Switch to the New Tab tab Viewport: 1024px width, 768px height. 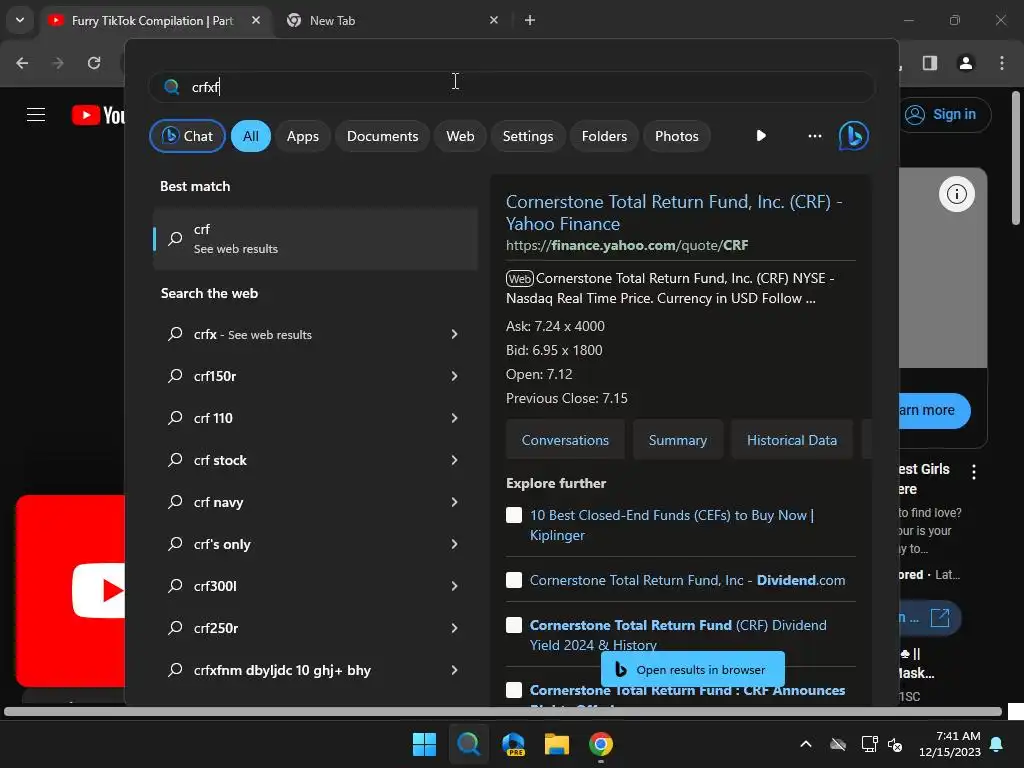click(394, 20)
